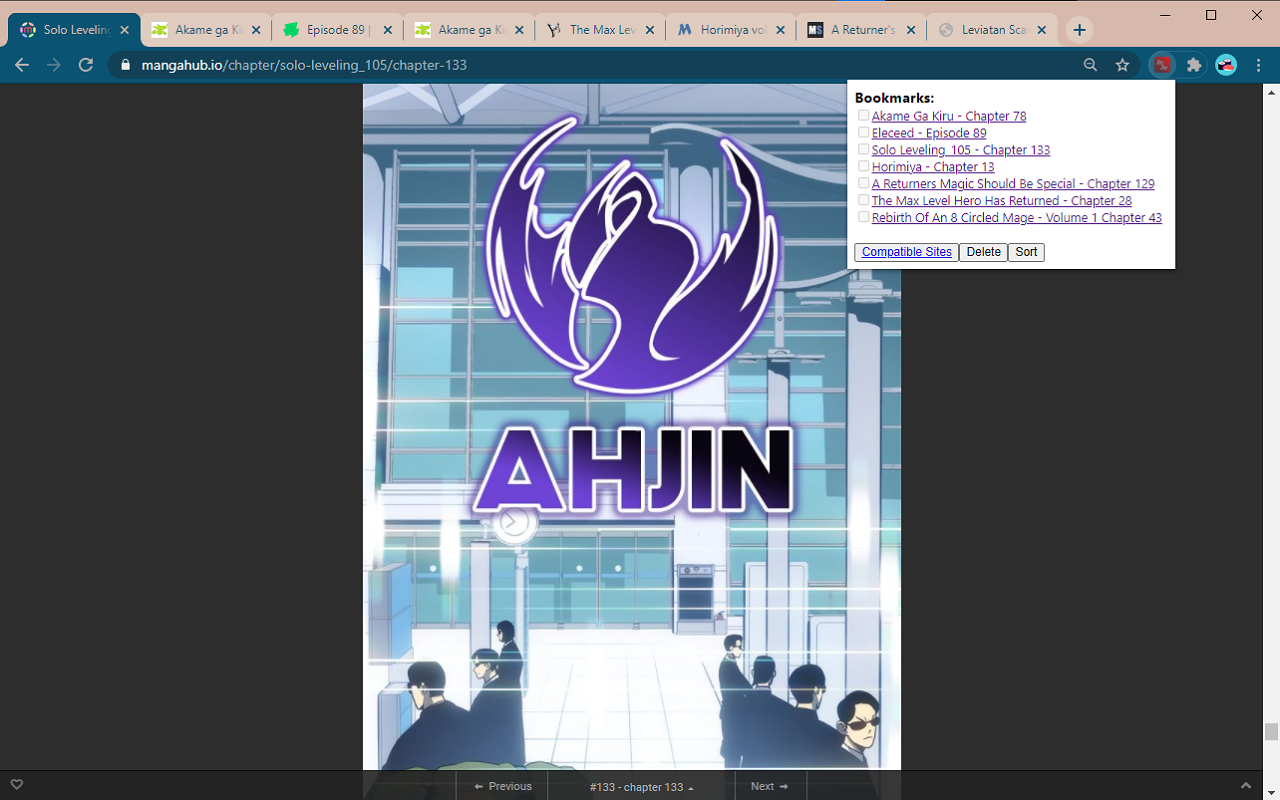This screenshot has height=800, width=1280.
Task: Tick the A Returners Magic bookmark checkbox
Action: click(x=864, y=183)
